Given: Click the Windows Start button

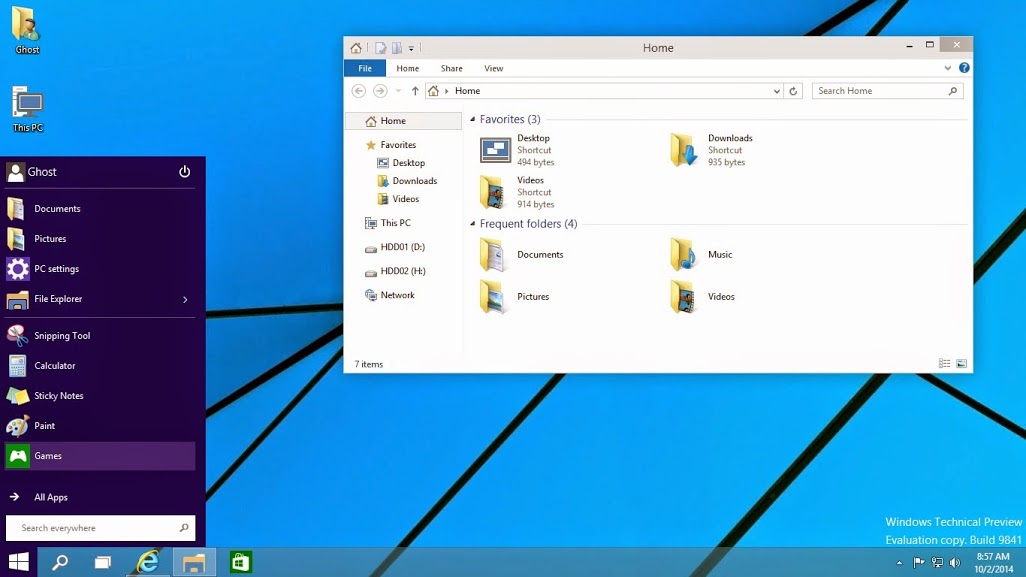Looking at the screenshot, I should tap(18, 562).
